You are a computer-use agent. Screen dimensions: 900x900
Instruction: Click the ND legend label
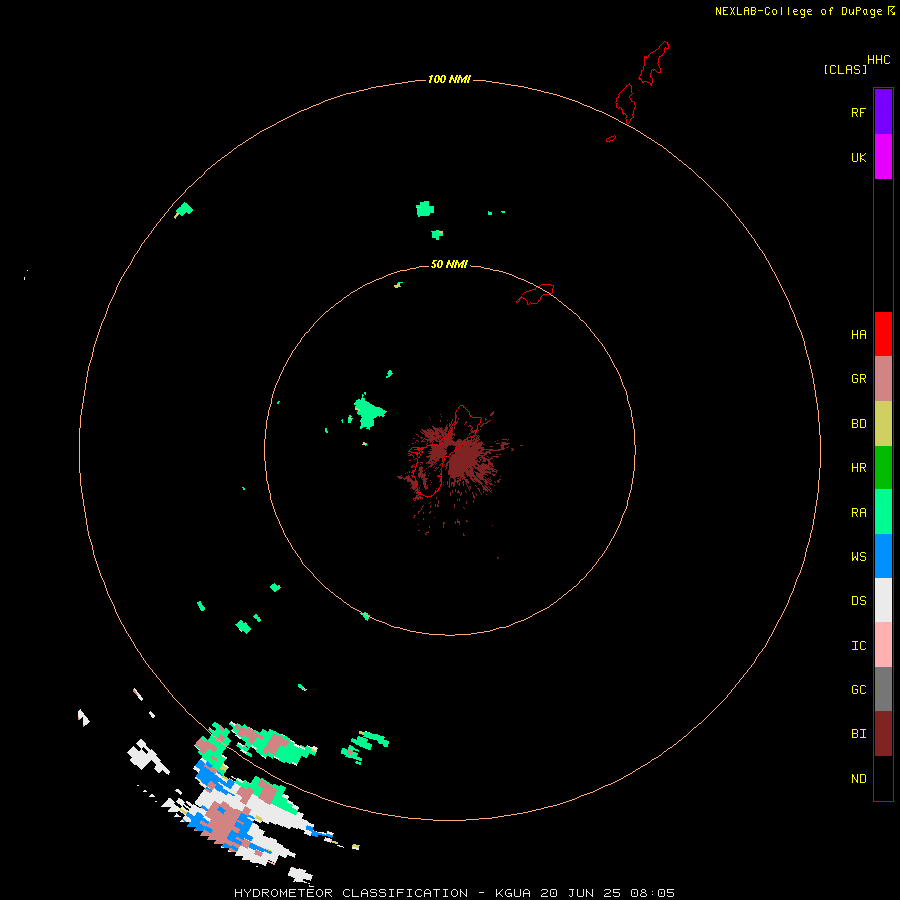pyautogui.click(x=858, y=779)
